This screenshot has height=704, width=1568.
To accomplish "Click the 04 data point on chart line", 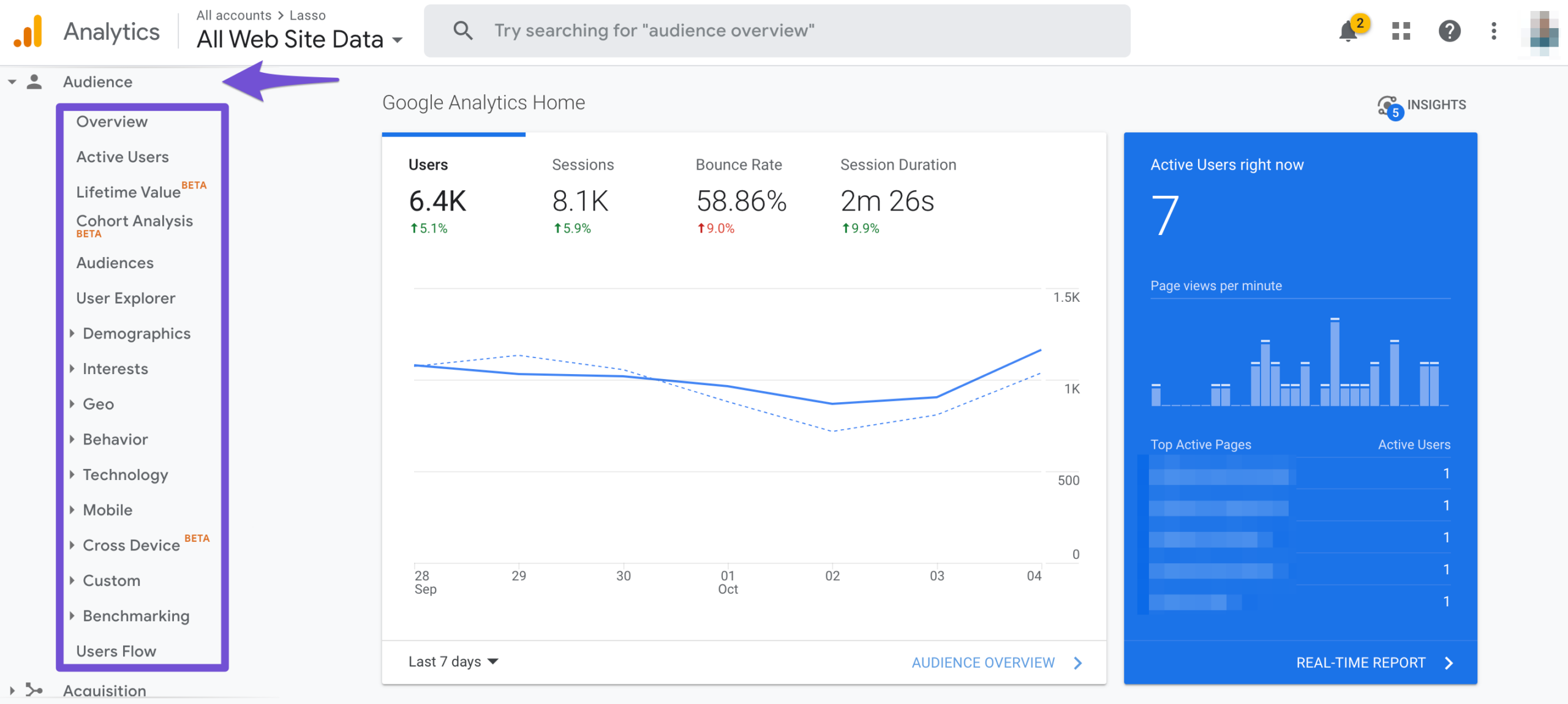I will point(1041,350).
